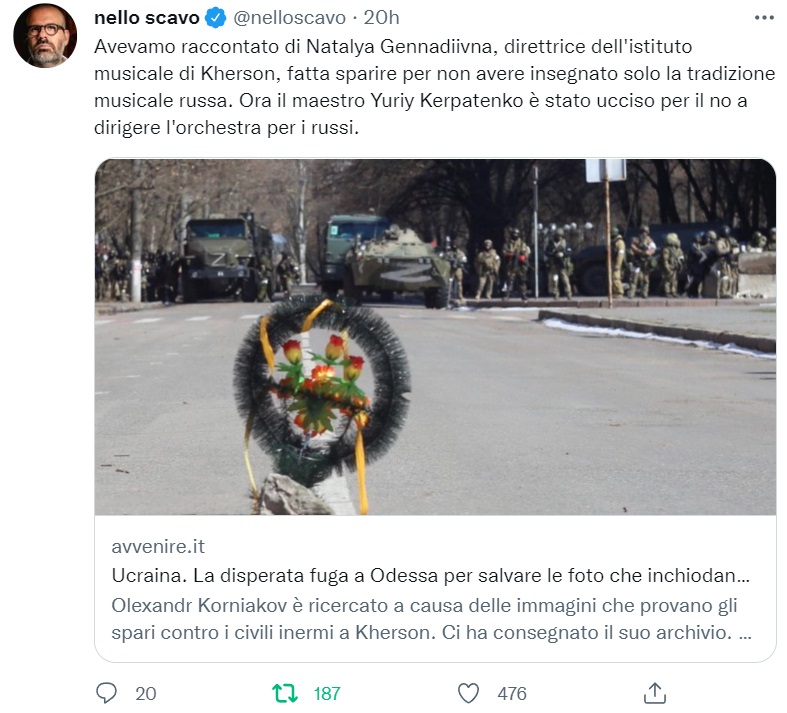The height and width of the screenshot is (713, 787).
Task: Click the 20 replies count
Action: (x=146, y=694)
